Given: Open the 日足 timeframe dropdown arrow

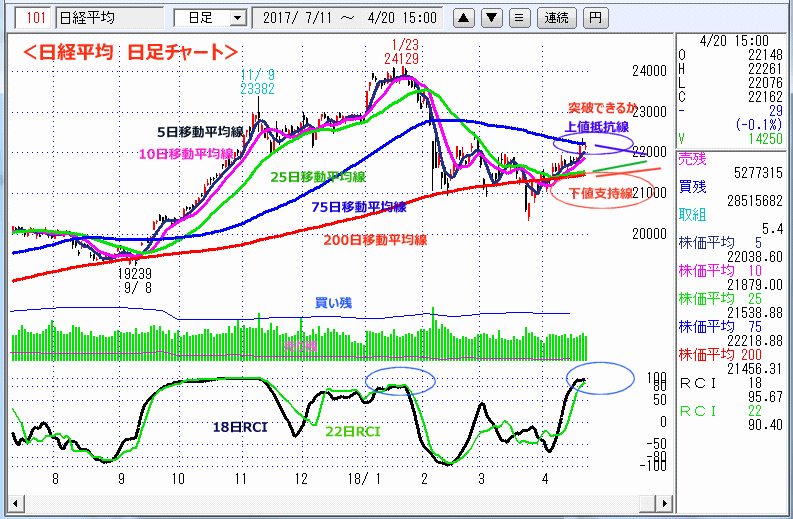Looking at the screenshot, I should tap(237, 18).
